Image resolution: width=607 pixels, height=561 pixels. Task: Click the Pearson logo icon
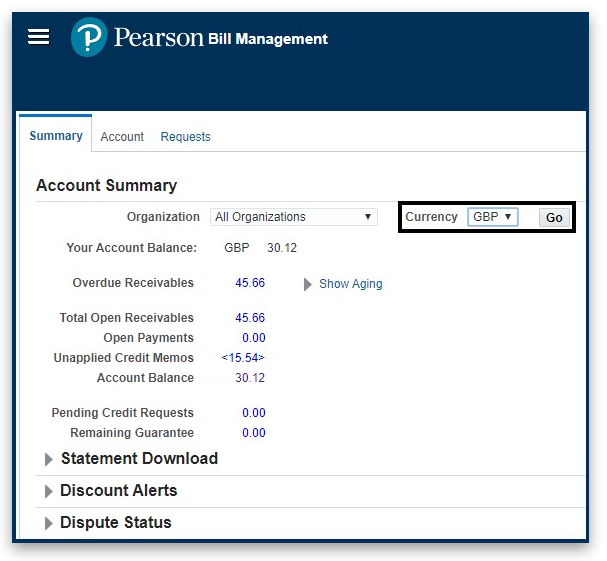pos(89,38)
